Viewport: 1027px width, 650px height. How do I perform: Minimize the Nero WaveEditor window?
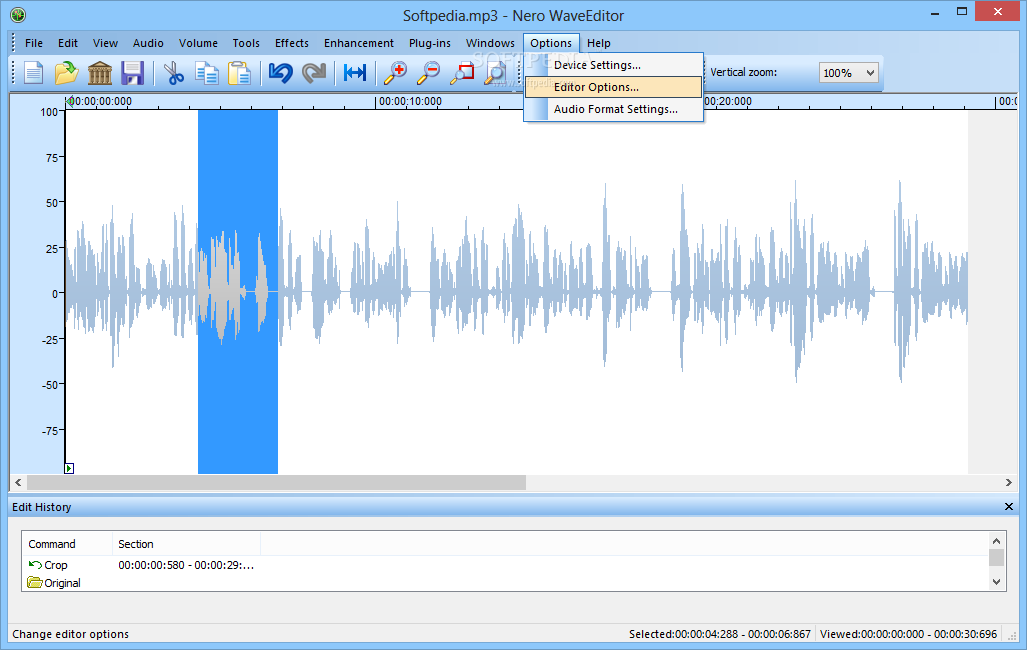tap(935, 12)
